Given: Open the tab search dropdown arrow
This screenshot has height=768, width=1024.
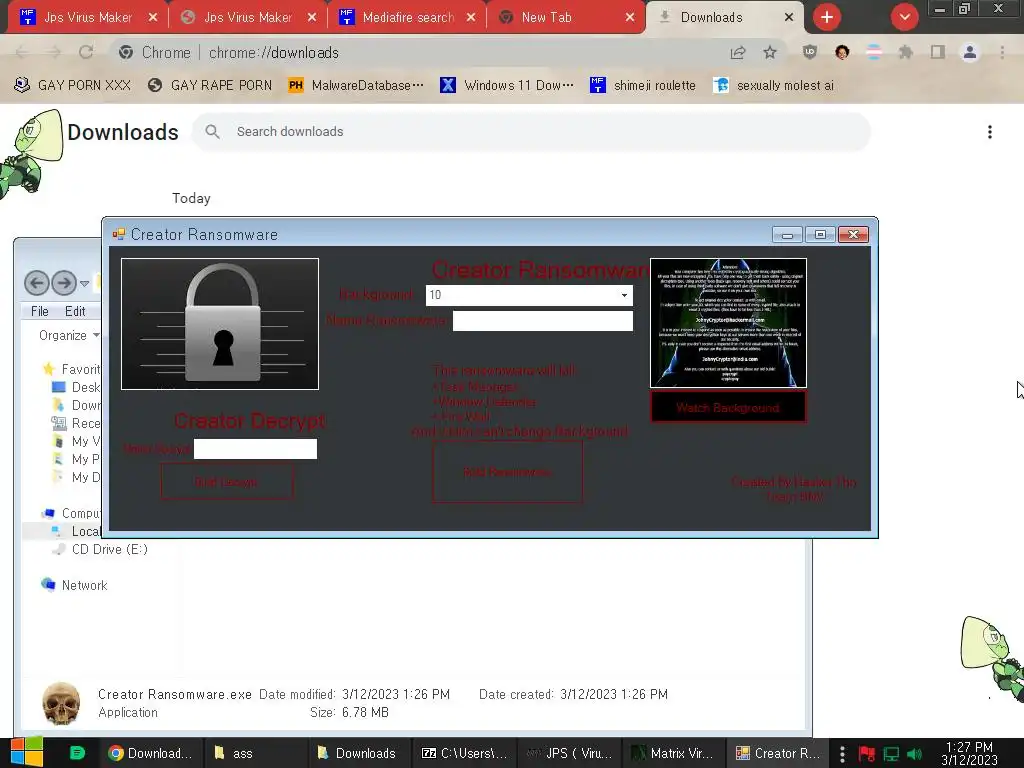Looking at the screenshot, I should coord(904,17).
